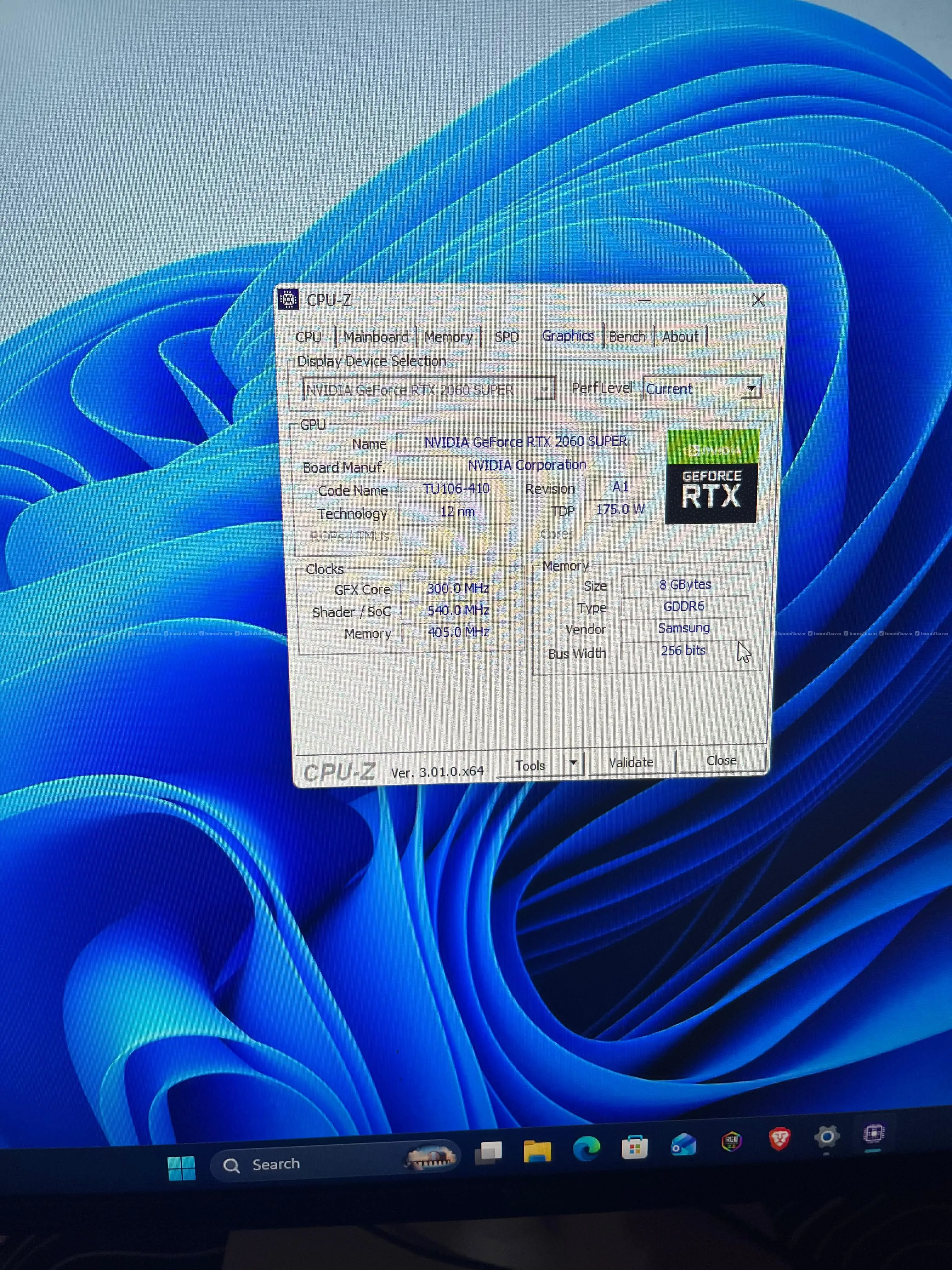Switch to the CPU tab
Screen dimensions: 952x1270
309,336
